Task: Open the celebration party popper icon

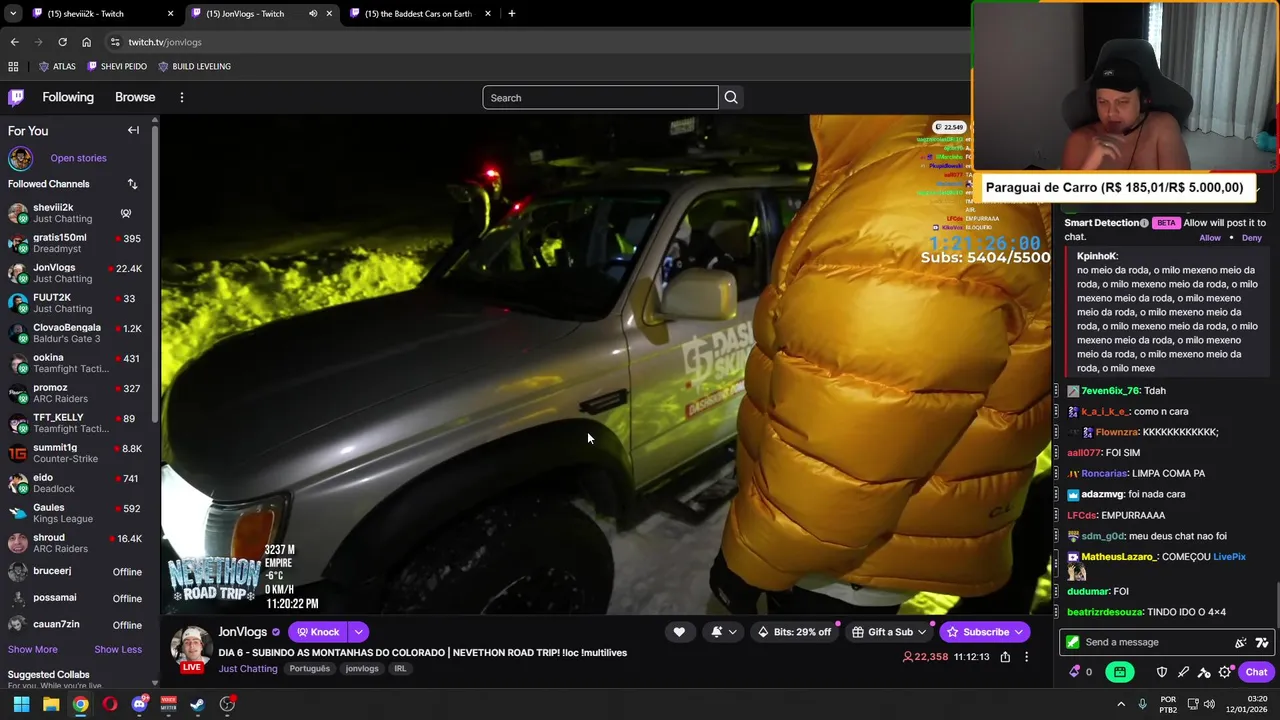Action: click(x=1241, y=642)
